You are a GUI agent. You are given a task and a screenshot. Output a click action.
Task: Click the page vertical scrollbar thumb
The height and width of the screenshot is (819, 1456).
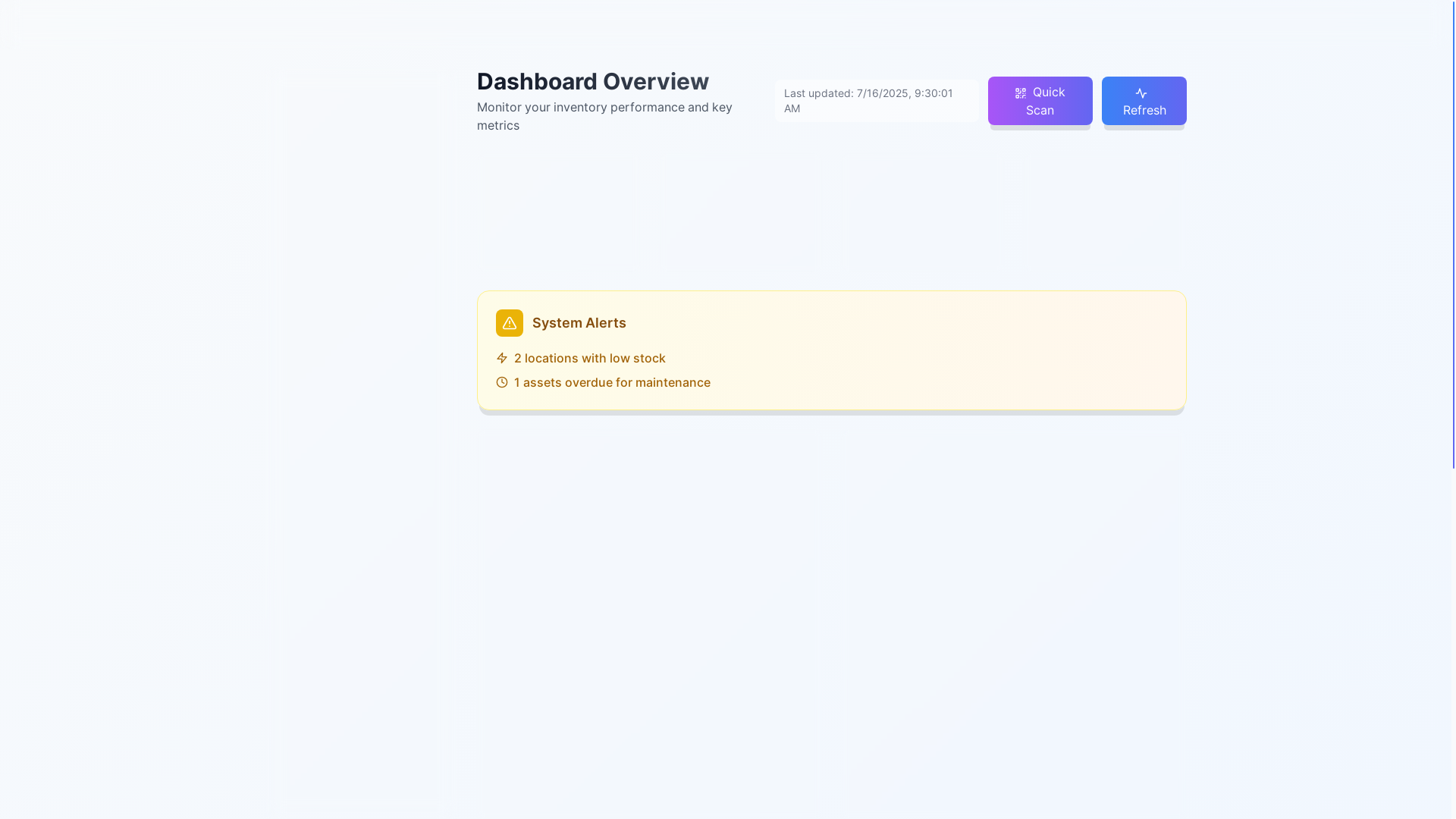click(x=1454, y=234)
